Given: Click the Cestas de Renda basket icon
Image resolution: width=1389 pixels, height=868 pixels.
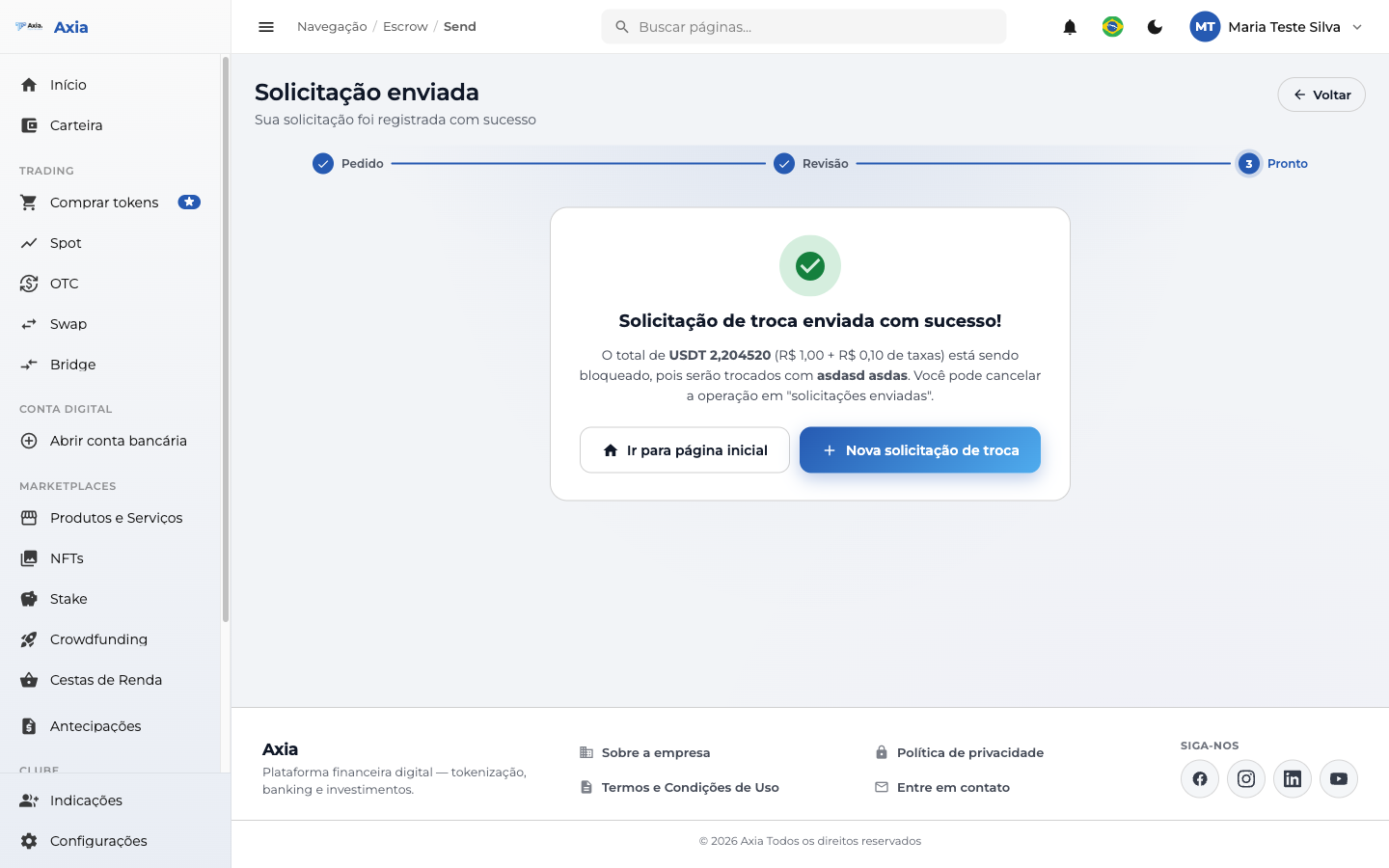Looking at the screenshot, I should tap(29, 680).
